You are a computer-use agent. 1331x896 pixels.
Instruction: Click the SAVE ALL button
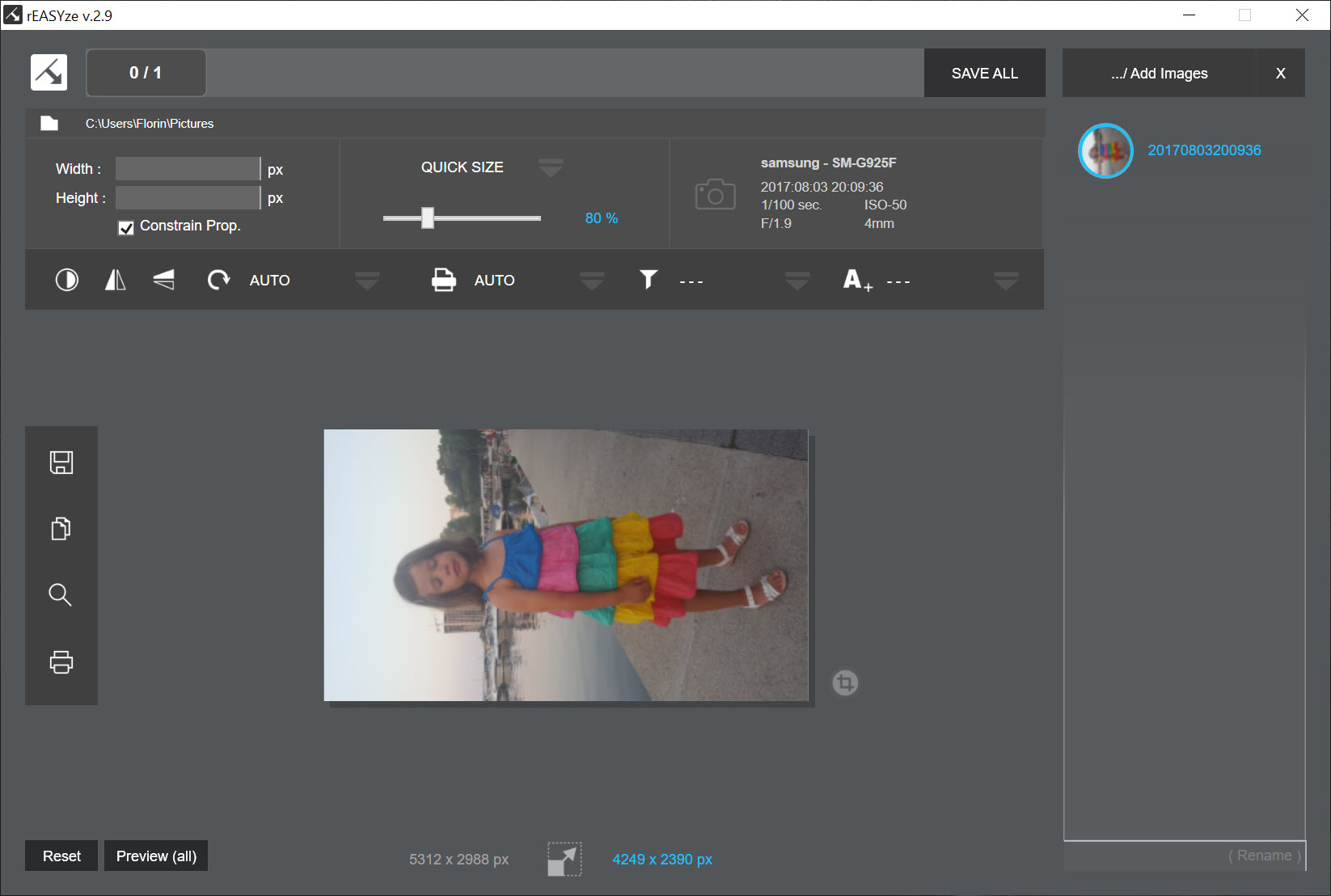[985, 73]
